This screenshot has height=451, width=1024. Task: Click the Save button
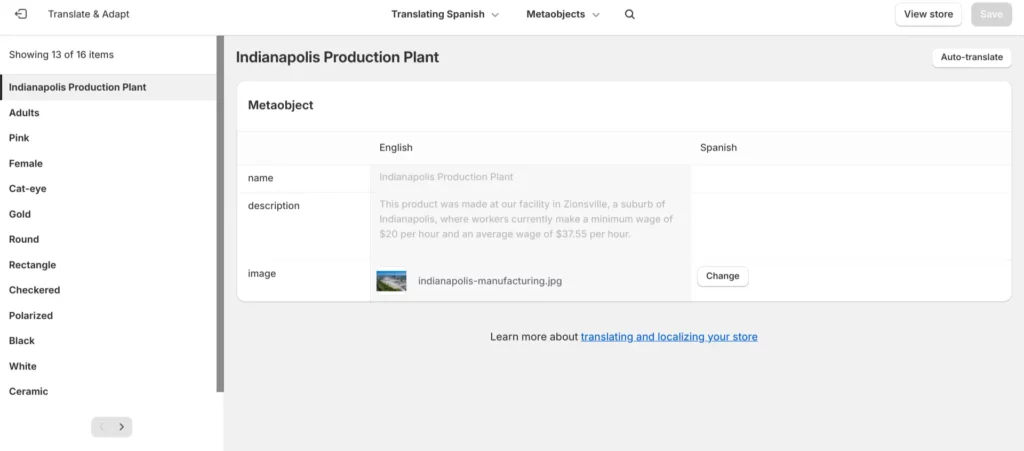pyautogui.click(x=991, y=14)
